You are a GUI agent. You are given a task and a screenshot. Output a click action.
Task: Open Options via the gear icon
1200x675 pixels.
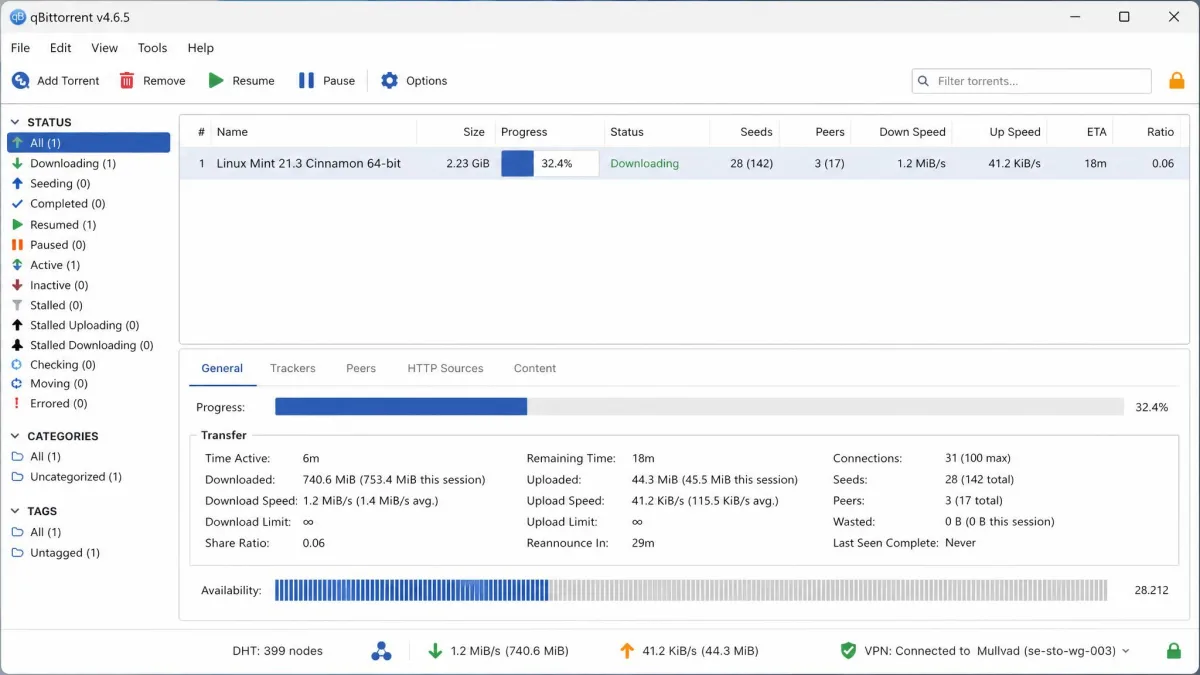[389, 81]
